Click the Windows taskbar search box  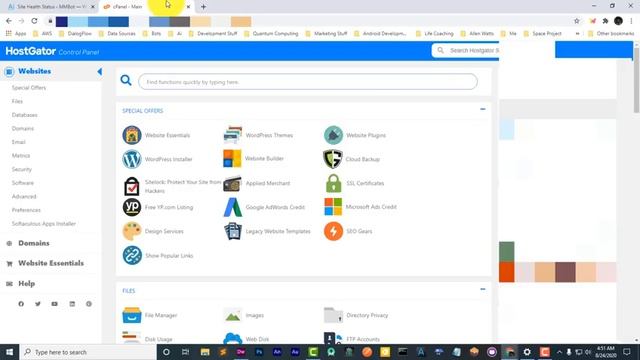tap(88, 352)
